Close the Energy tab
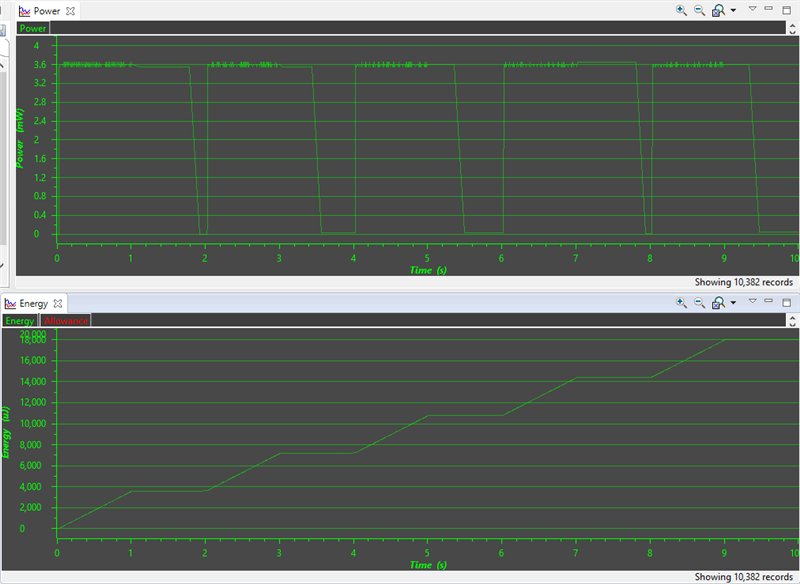The height and width of the screenshot is (584, 800). [x=58, y=303]
